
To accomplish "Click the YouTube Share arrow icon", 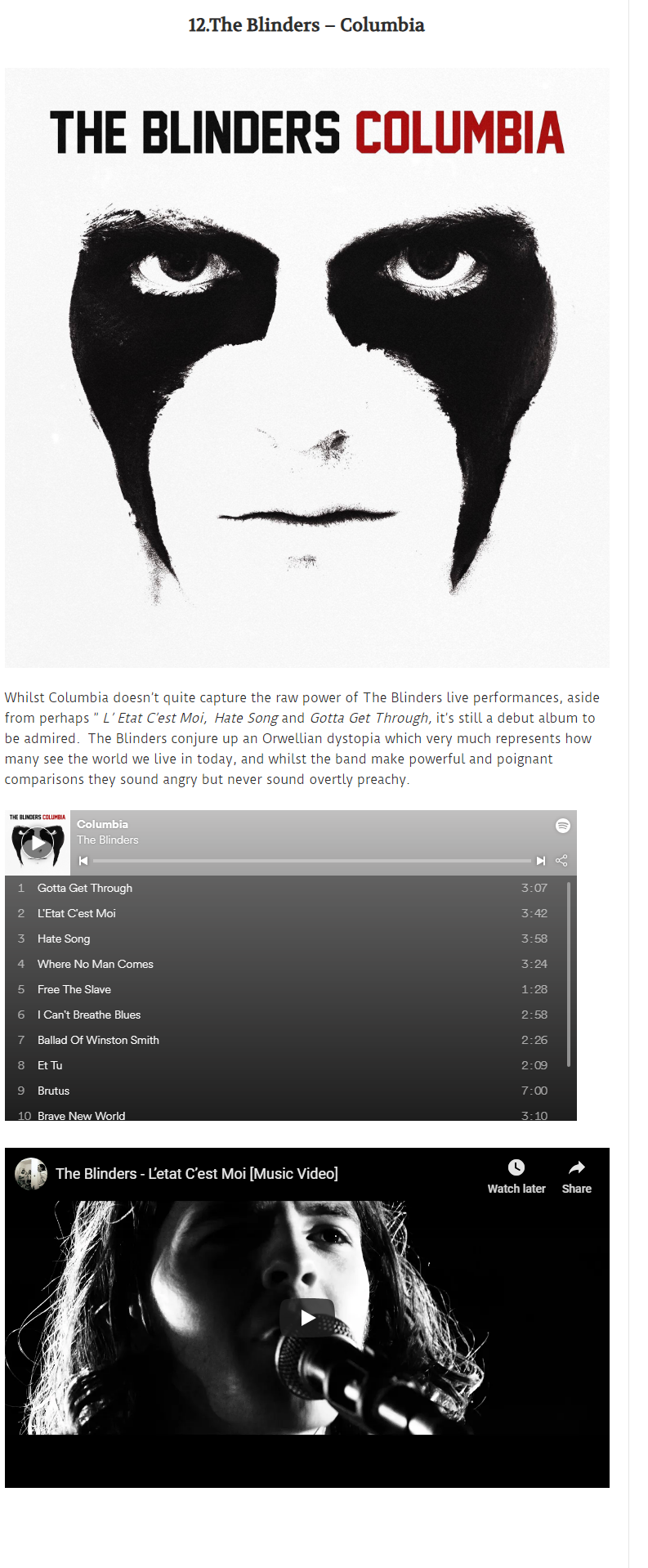I will [x=577, y=1167].
